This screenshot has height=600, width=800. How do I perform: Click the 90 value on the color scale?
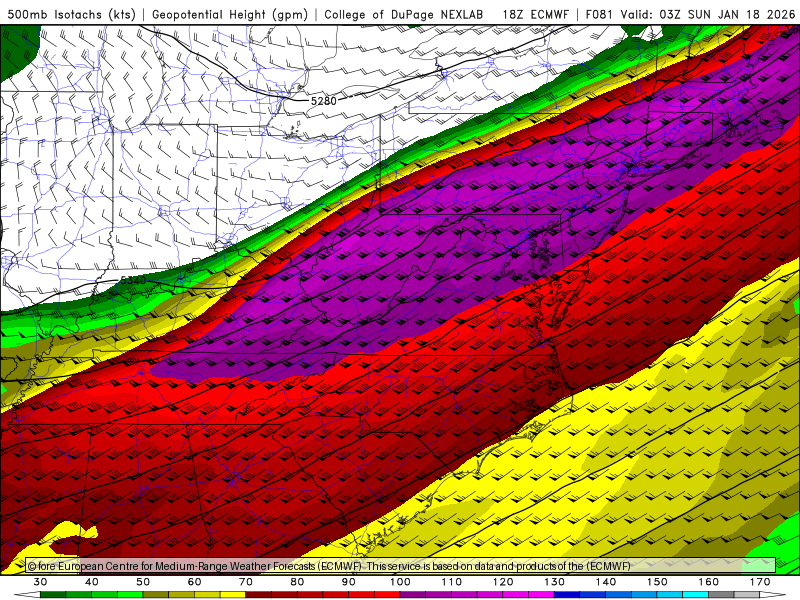[x=349, y=582]
